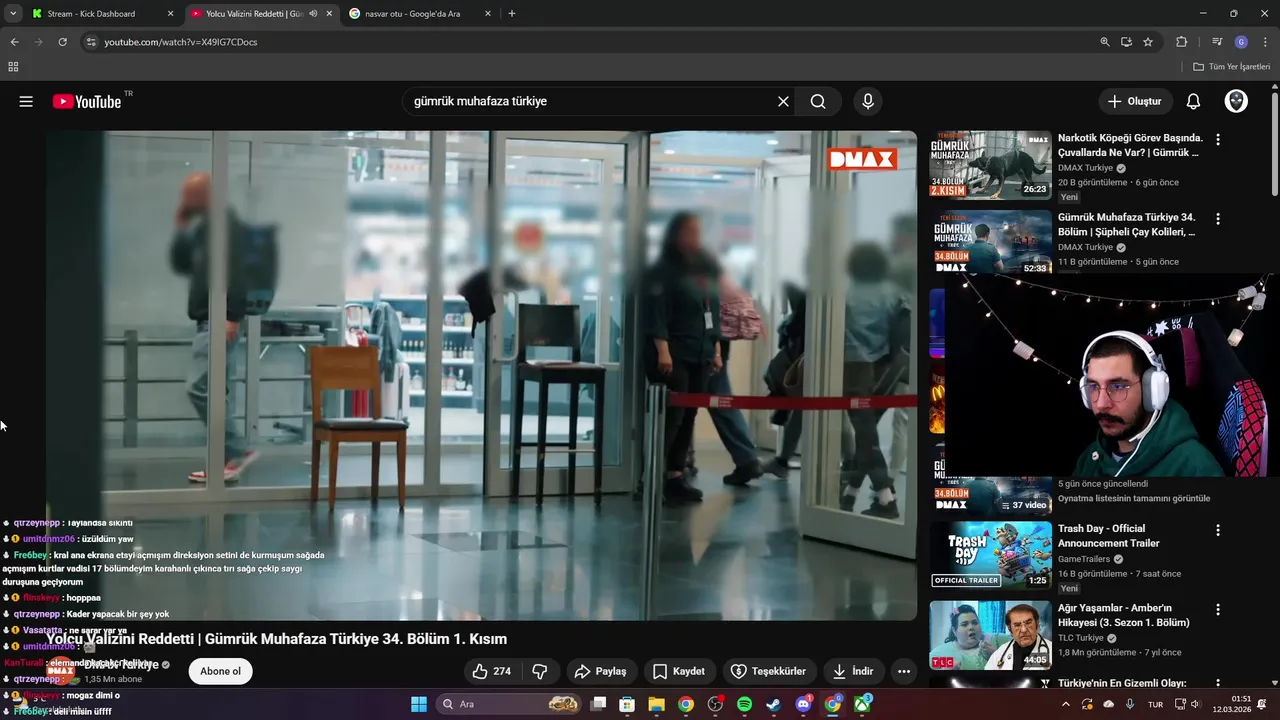Open the account avatar menu
1280x720 pixels.
pyautogui.click(x=1236, y=101)
